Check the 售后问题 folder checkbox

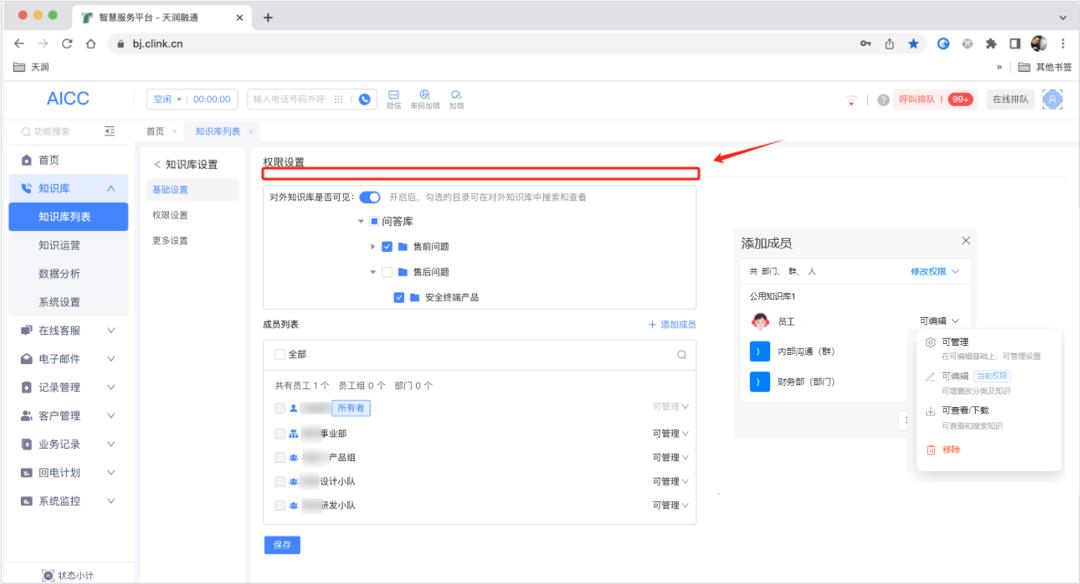[x=387, y=272]
